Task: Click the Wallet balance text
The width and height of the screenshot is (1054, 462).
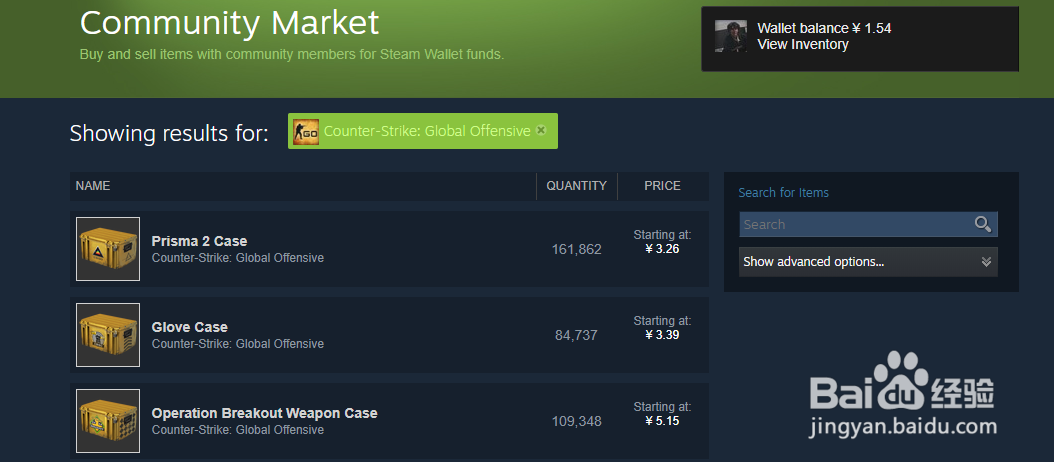Action: coord(824,28)
